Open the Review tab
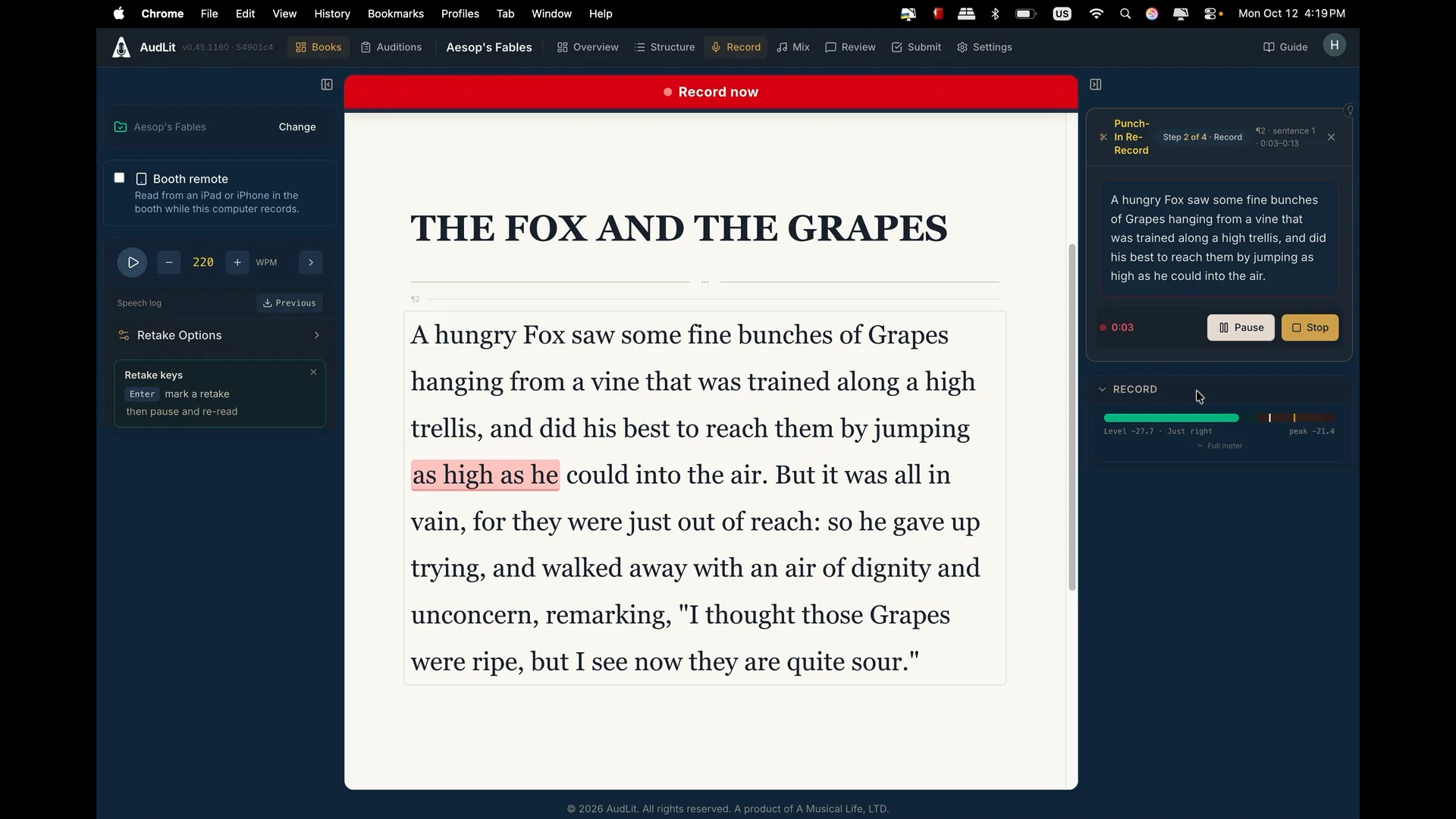This screenshot has width=1456, height=819. pyautogui.click(x=850, y=47)
